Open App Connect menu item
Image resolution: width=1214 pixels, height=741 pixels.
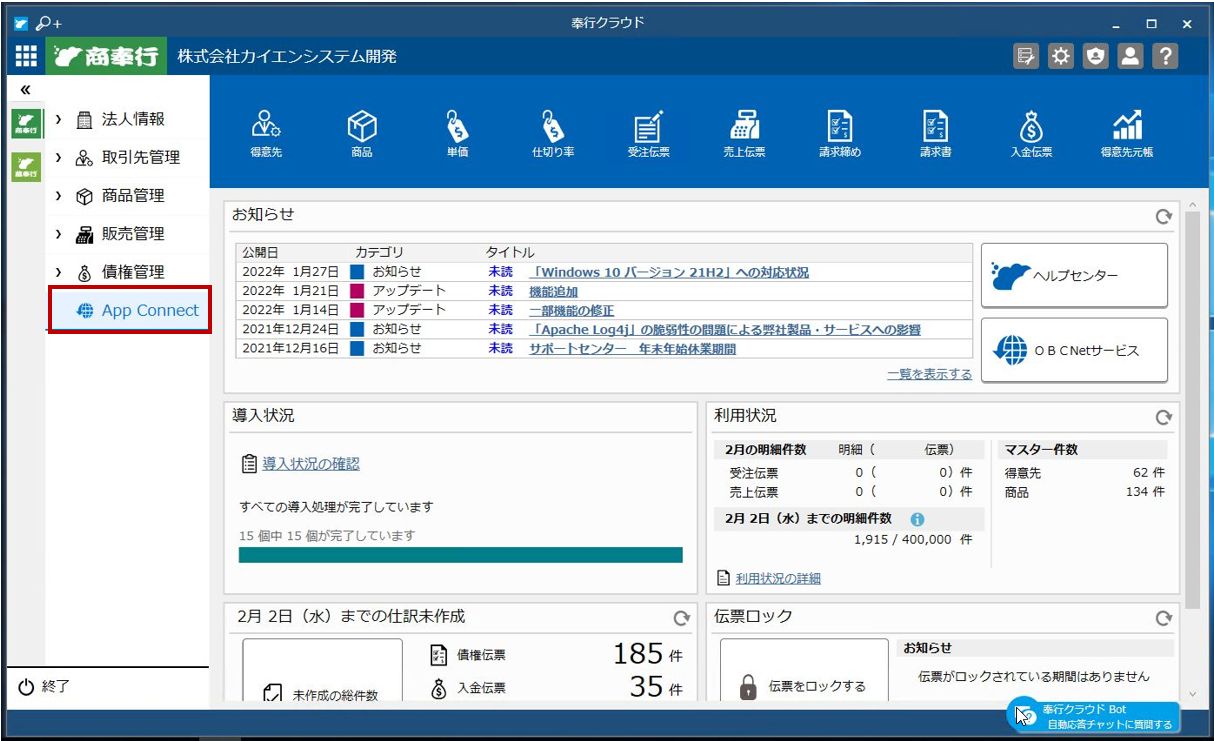coord(130,310)
